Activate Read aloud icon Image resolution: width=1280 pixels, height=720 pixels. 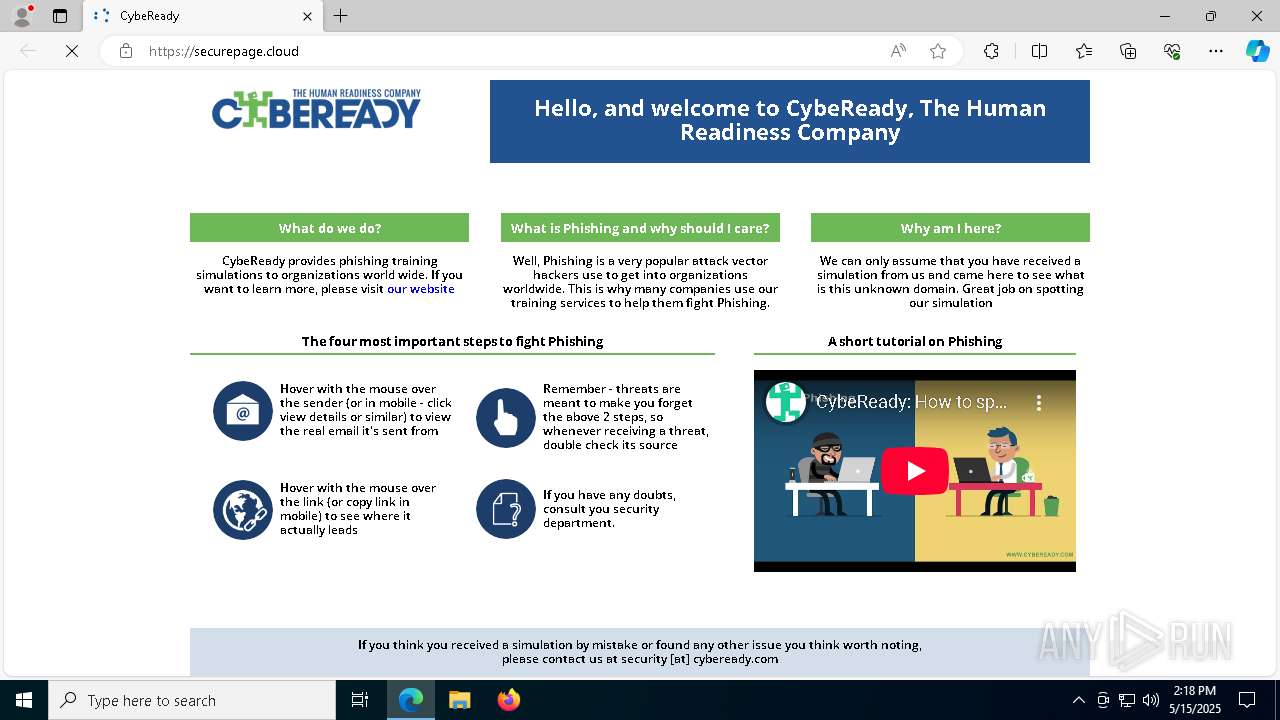898,51
